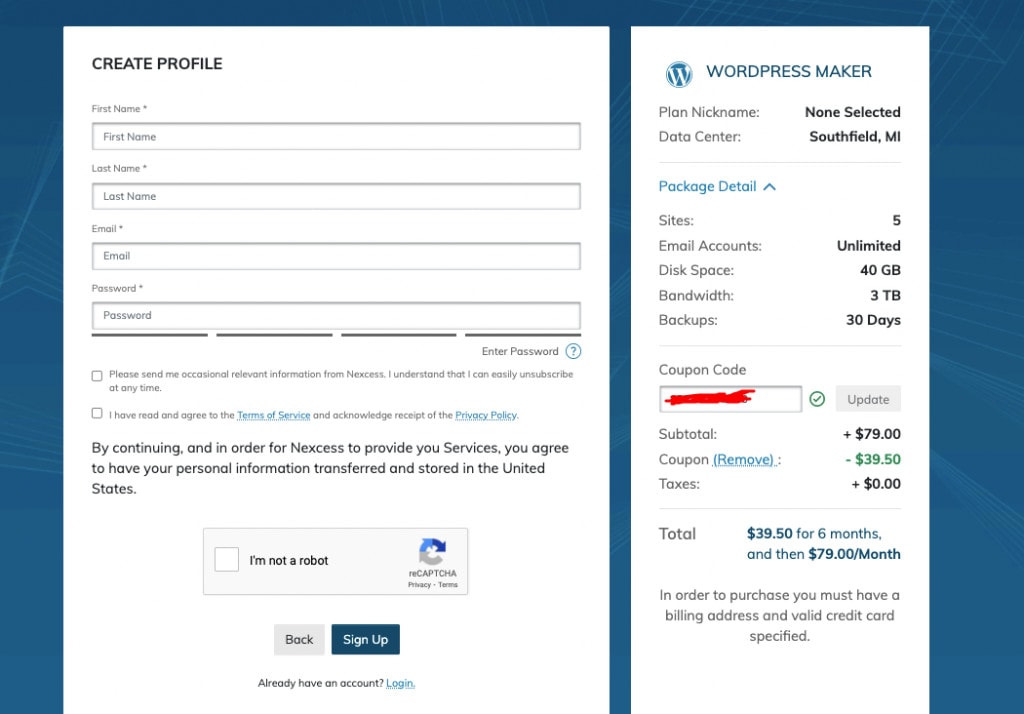Click the + $79.00 subtotal amount
Viewport: 1024px width, 714px height.
point(872,434)
